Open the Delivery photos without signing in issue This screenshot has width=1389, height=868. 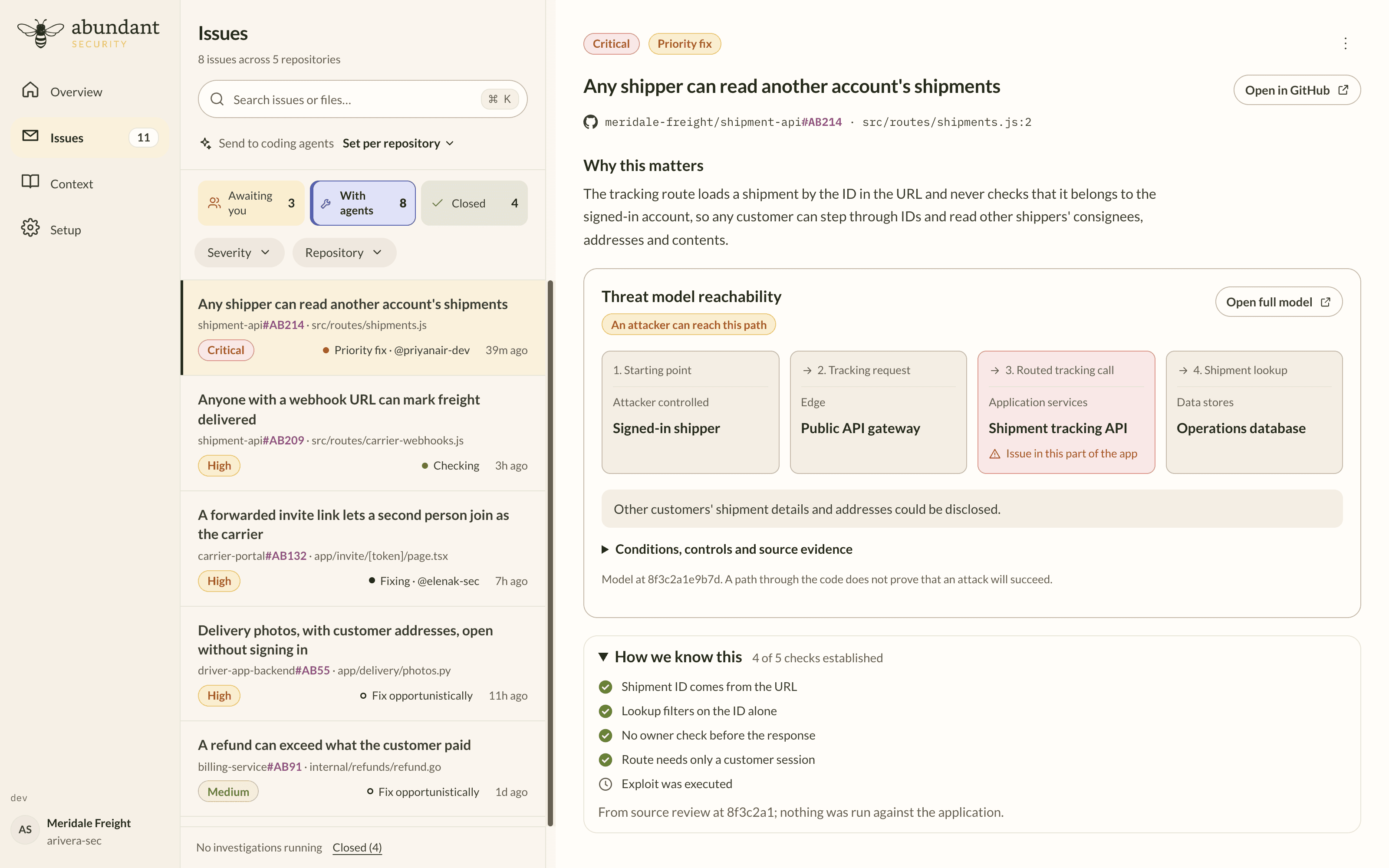[363, 664]
